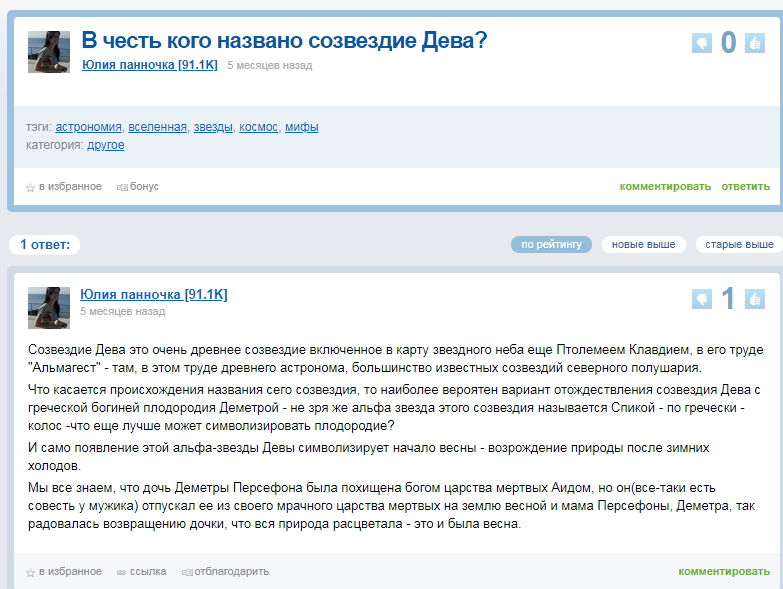Click ответить to answer the question

coord(746,187)
